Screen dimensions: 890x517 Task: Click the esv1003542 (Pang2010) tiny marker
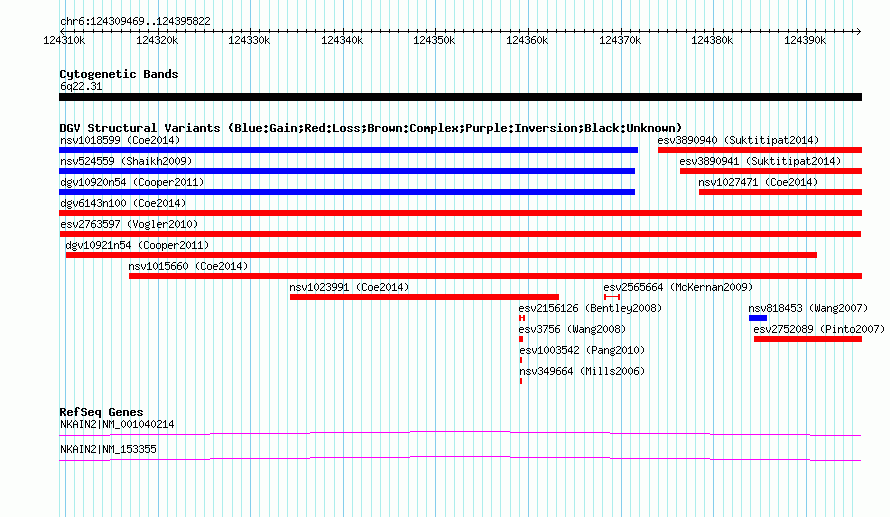[520, 360]
